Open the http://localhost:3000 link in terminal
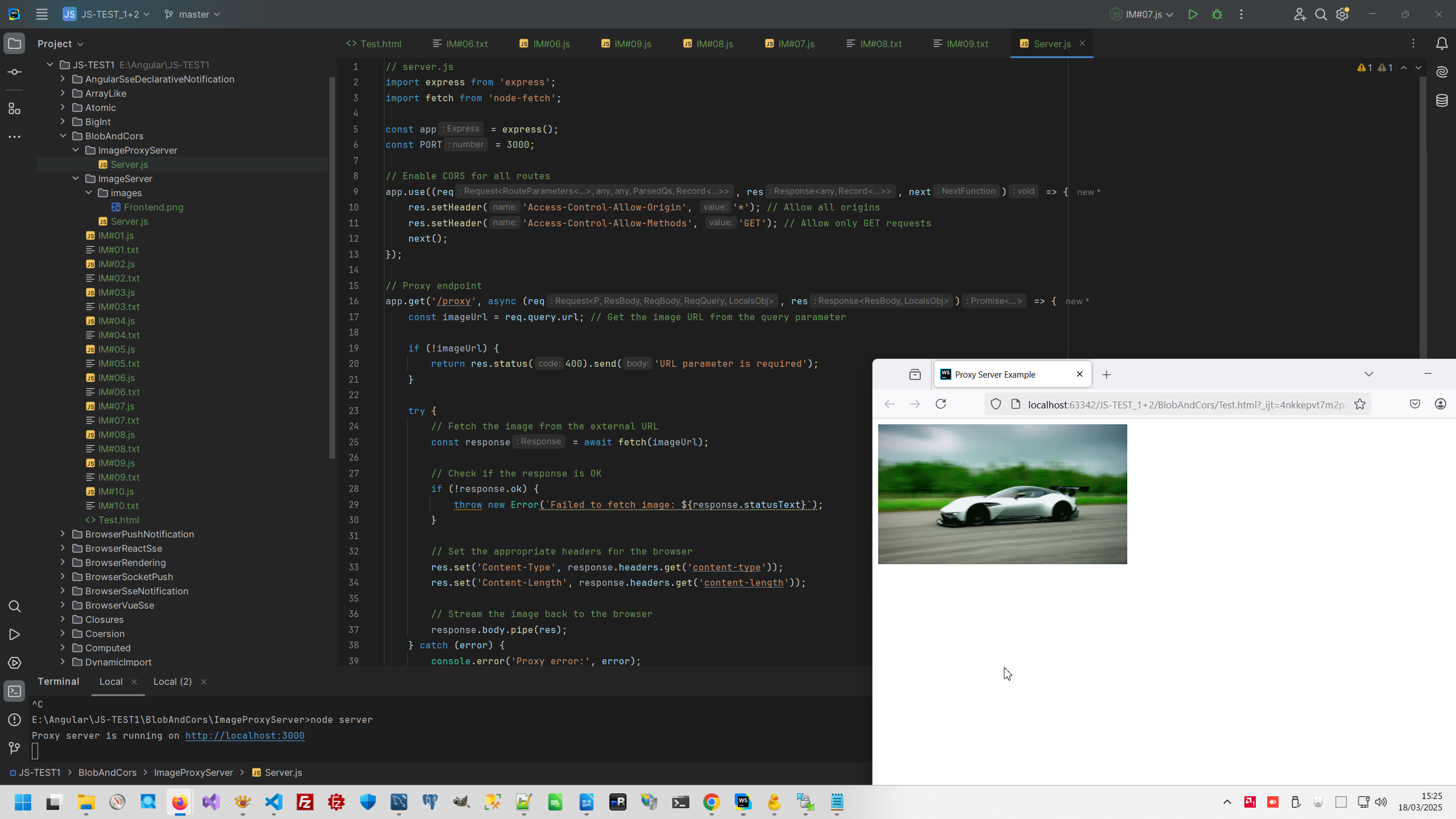This screenshot has height=819, width=1456. click(x=245, y=735)
